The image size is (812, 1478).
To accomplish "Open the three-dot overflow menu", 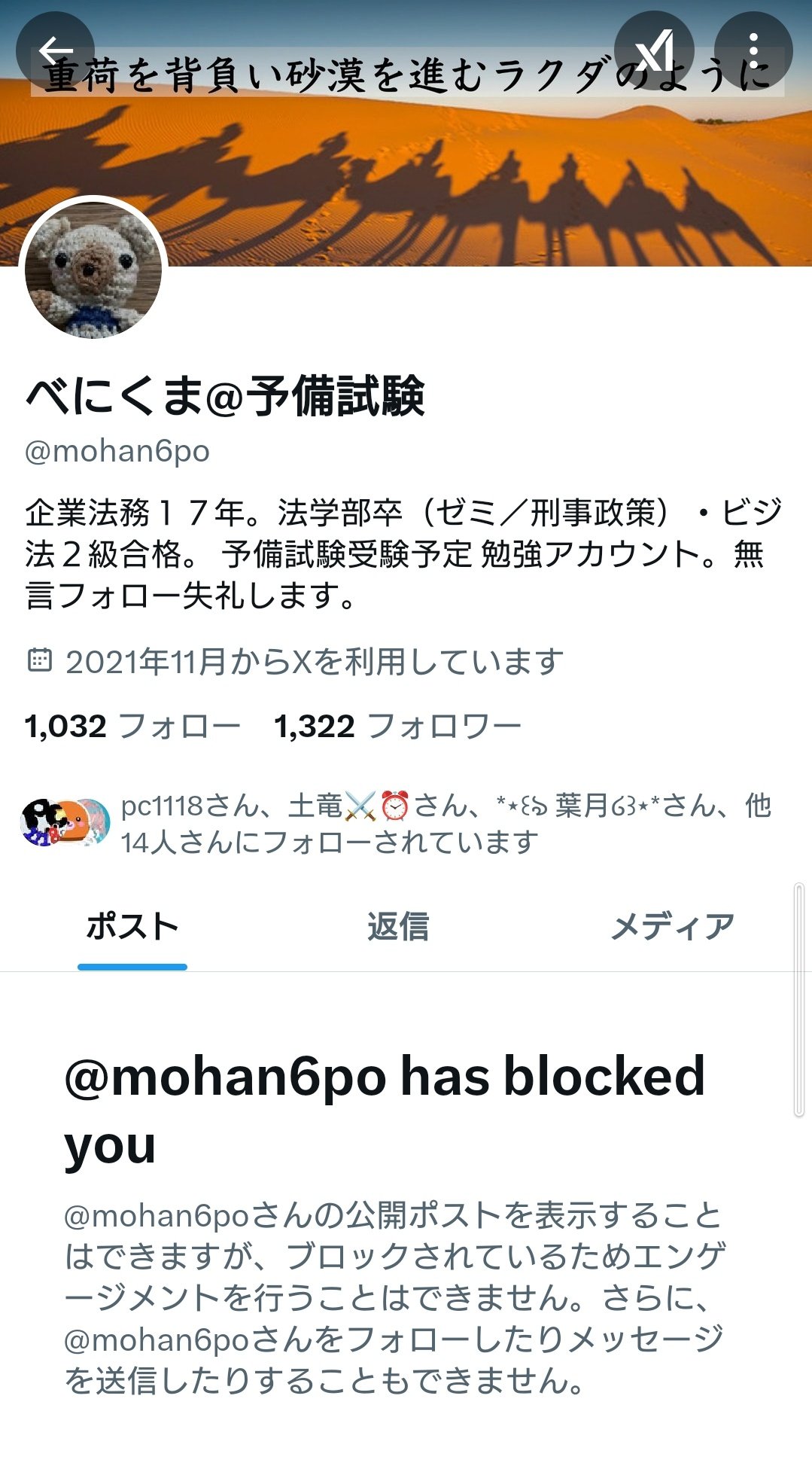I will (753, 50).
